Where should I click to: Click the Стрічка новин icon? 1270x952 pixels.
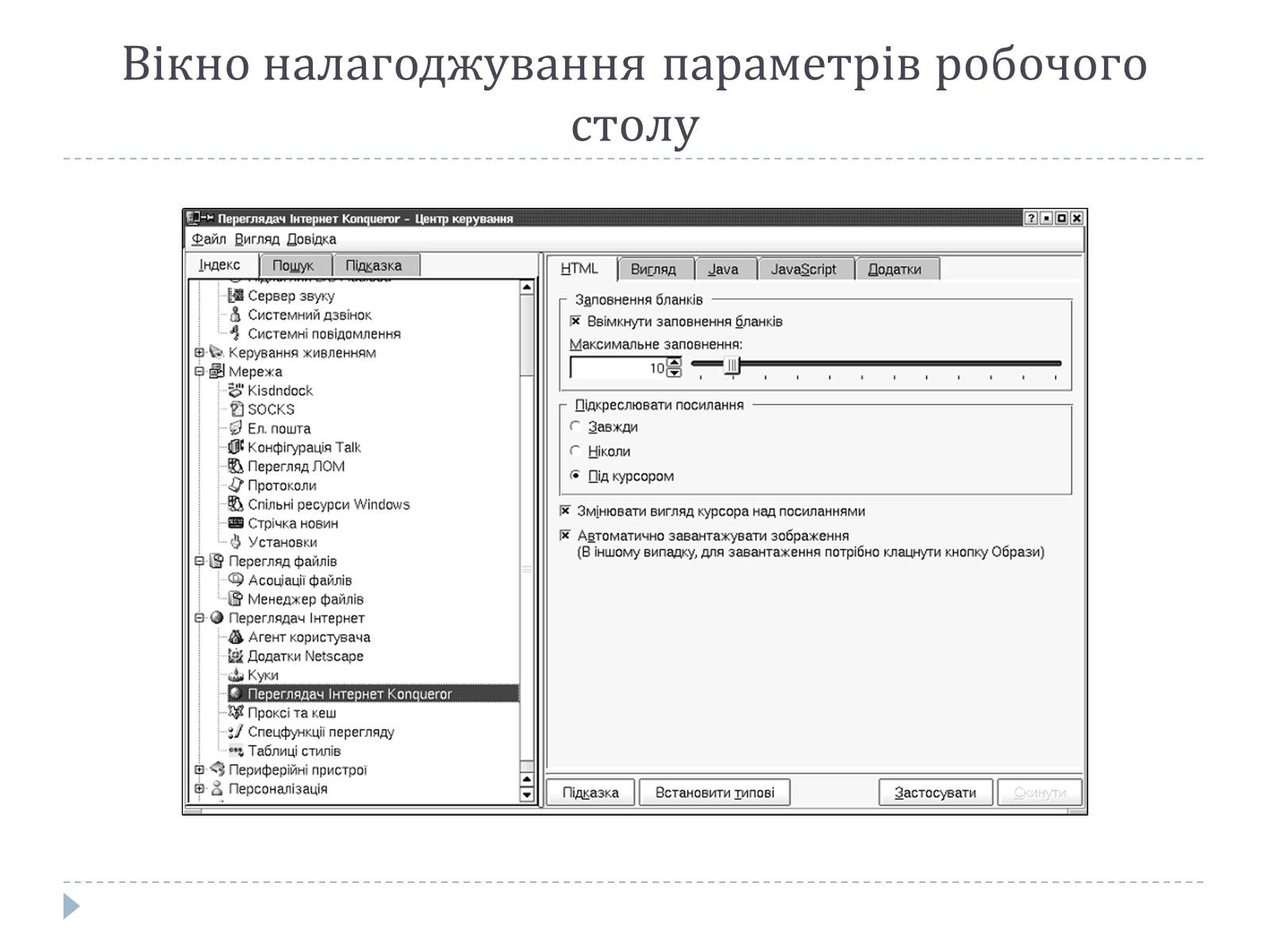click(x=235, y=524)
